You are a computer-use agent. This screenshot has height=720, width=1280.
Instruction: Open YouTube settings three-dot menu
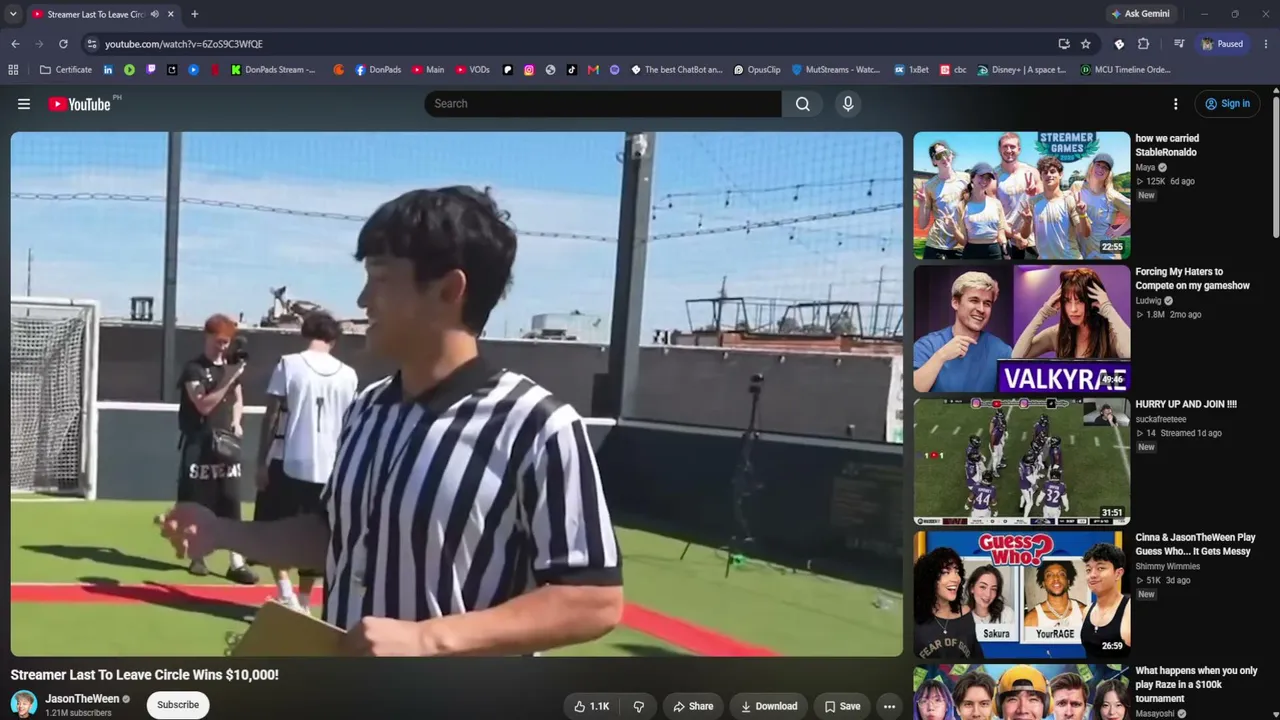1176,104
